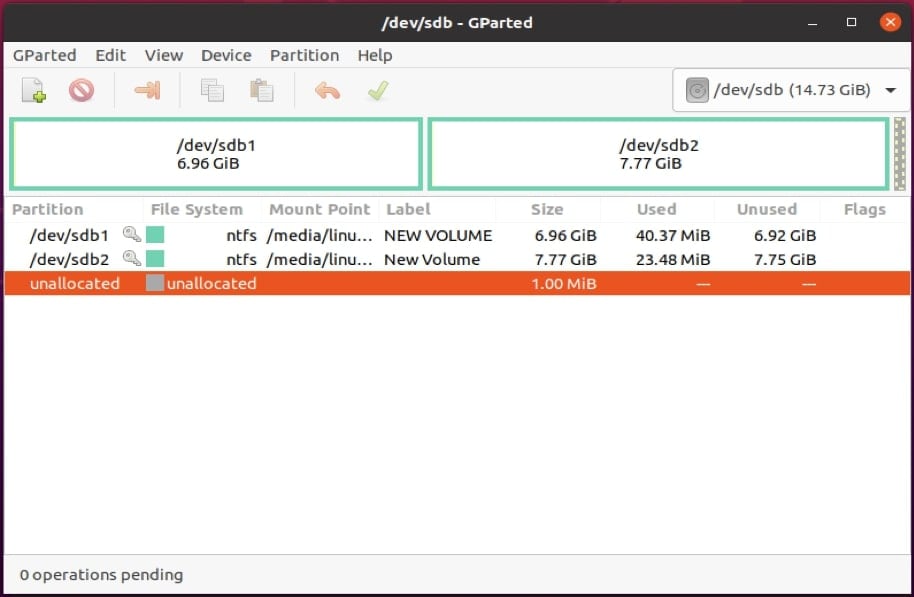
Task: Click the New partition toolbar icon
Action: [33, 90]
